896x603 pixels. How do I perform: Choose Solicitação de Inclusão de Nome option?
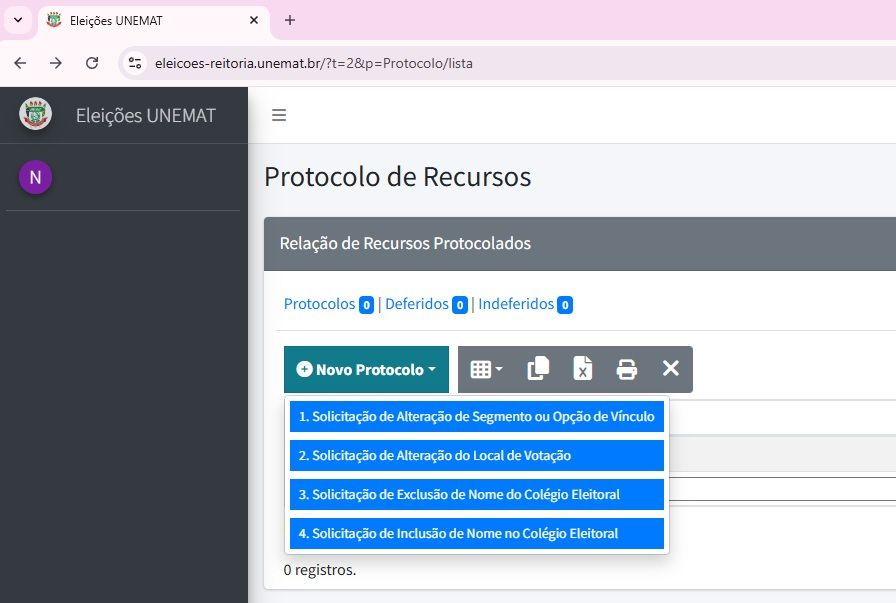(x=477, y=533)
